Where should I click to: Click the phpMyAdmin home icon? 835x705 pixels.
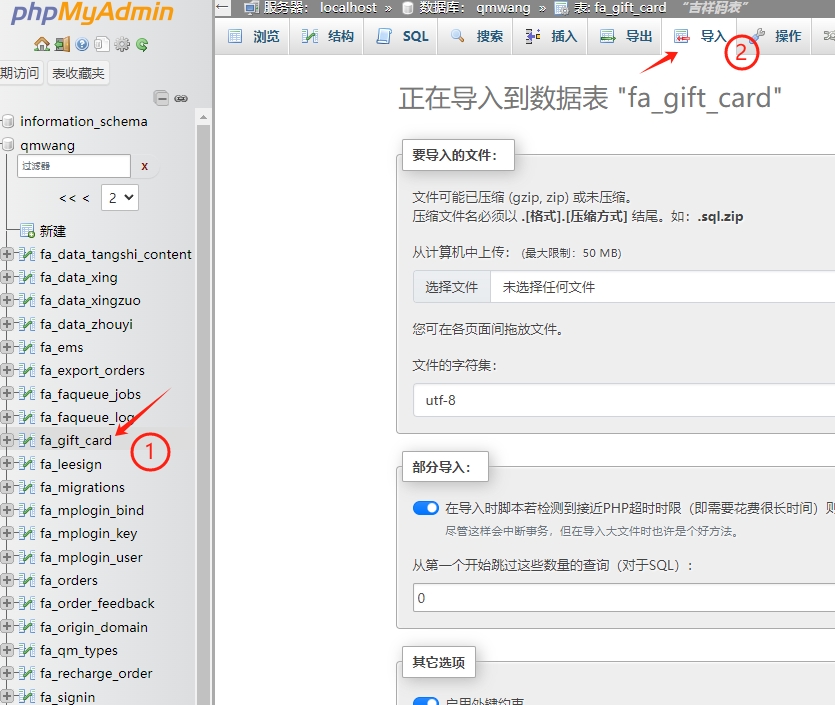pyautogui.click(x=42, y=44)
